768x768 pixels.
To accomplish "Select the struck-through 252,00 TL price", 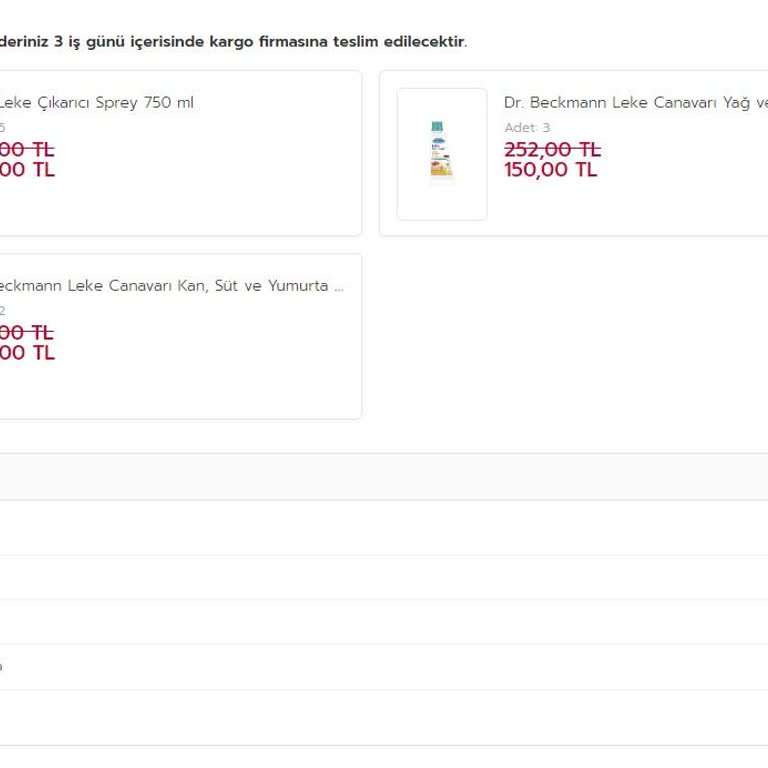I will (552, 149).
